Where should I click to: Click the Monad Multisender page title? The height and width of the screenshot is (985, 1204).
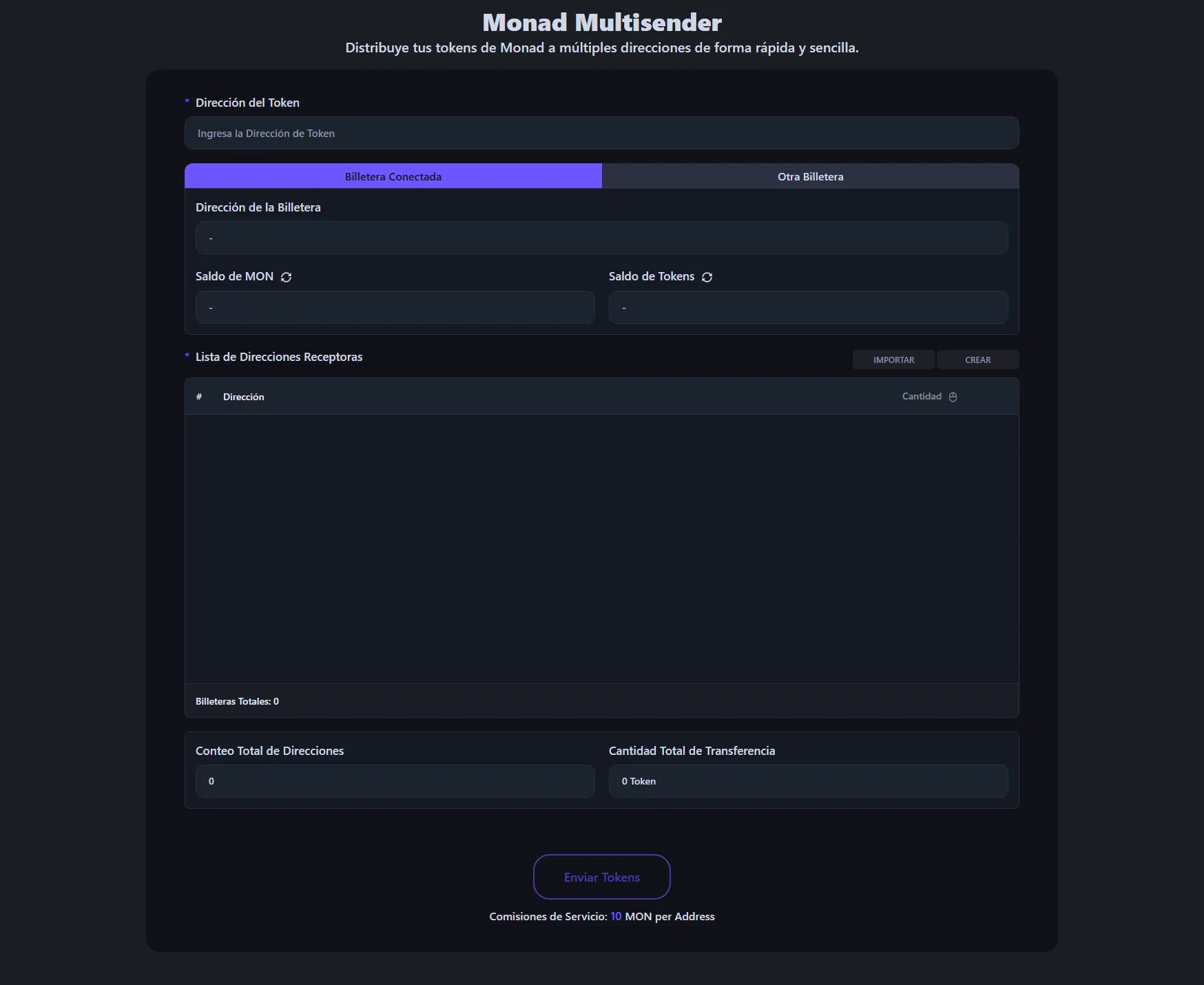[x=601, y=23]
